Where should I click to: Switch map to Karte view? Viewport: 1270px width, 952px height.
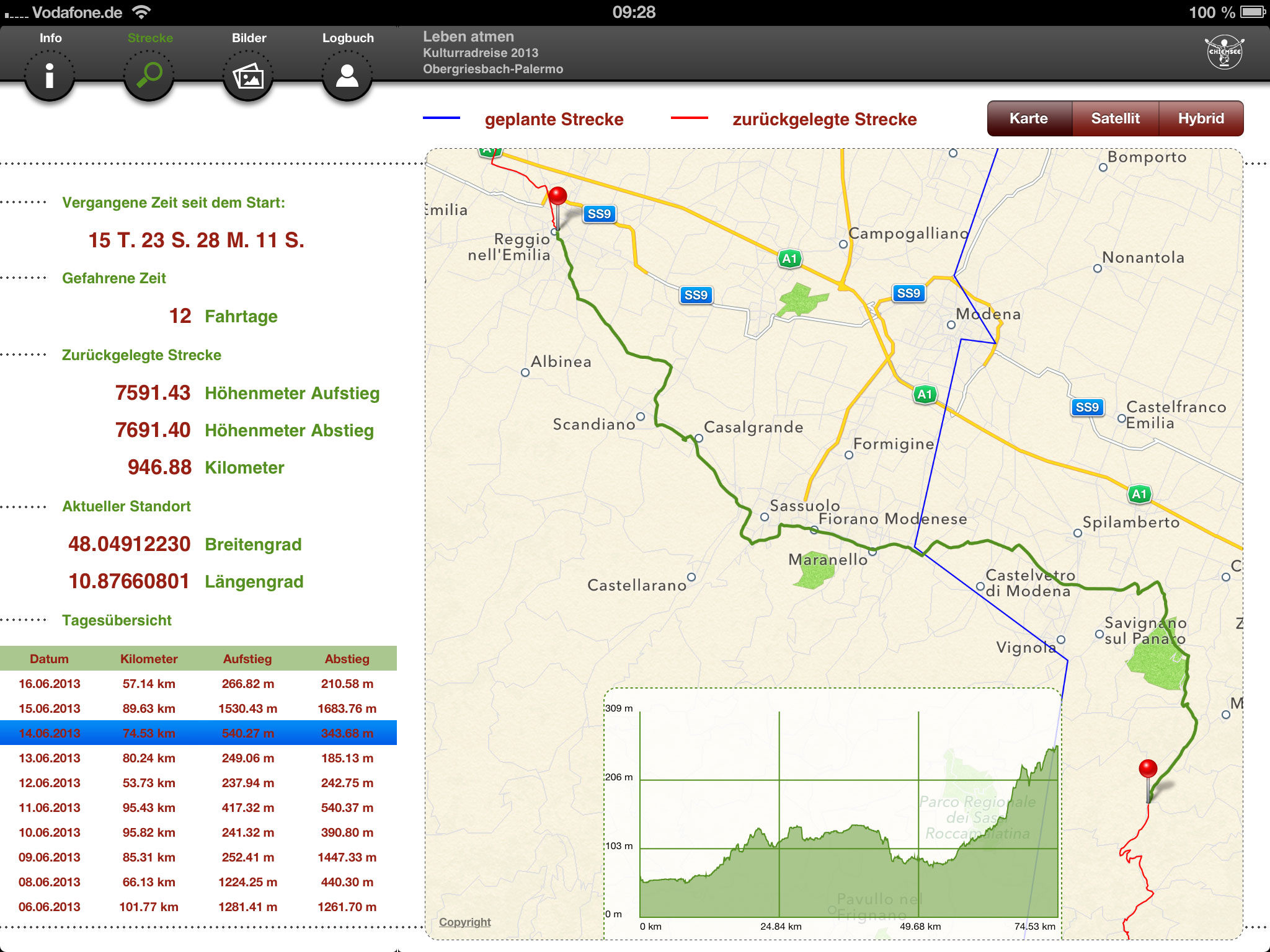1029,118
